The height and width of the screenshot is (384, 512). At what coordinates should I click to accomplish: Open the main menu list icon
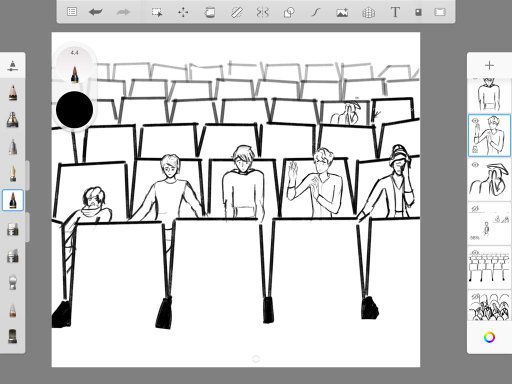click(x=72, y=12)
